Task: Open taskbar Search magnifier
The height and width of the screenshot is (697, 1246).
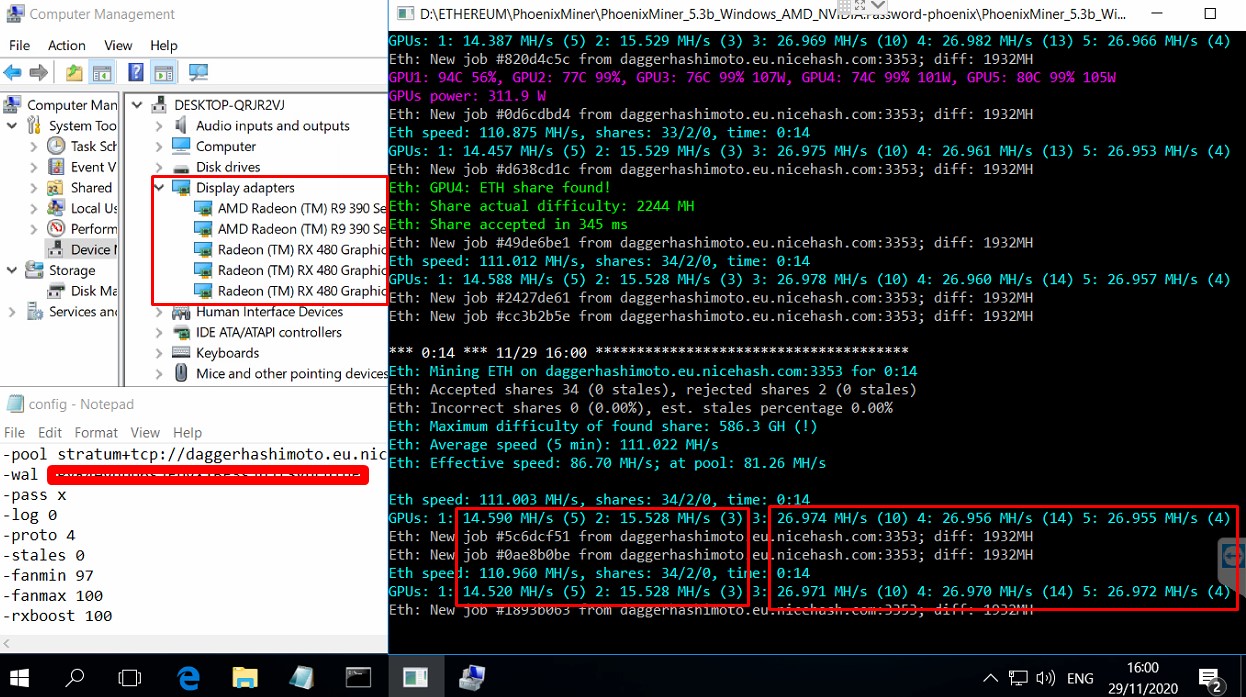Action: pyautogui.click(x=75, y=678)
